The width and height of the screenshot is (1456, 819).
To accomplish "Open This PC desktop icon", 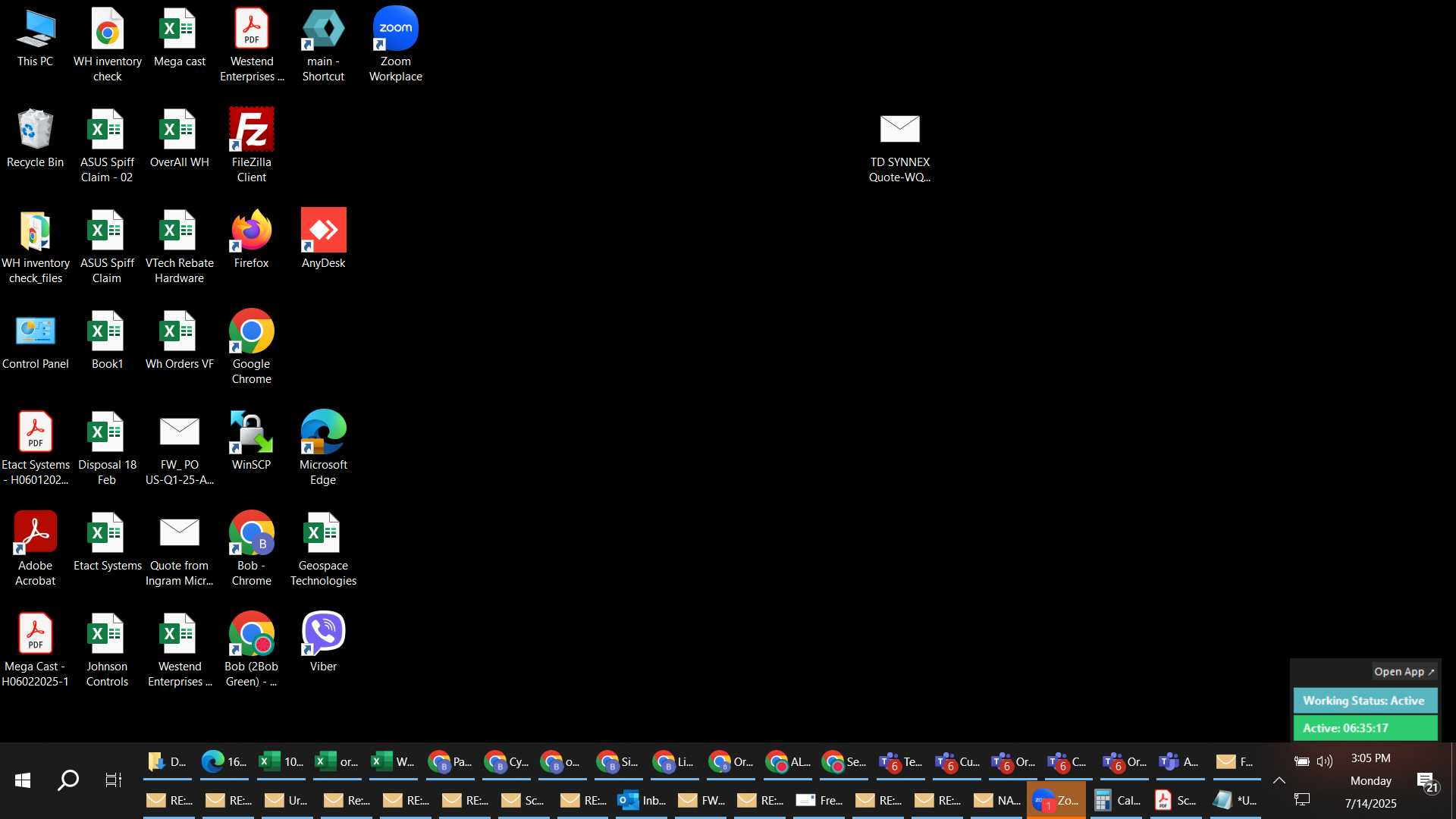I will tap(35, 38).
